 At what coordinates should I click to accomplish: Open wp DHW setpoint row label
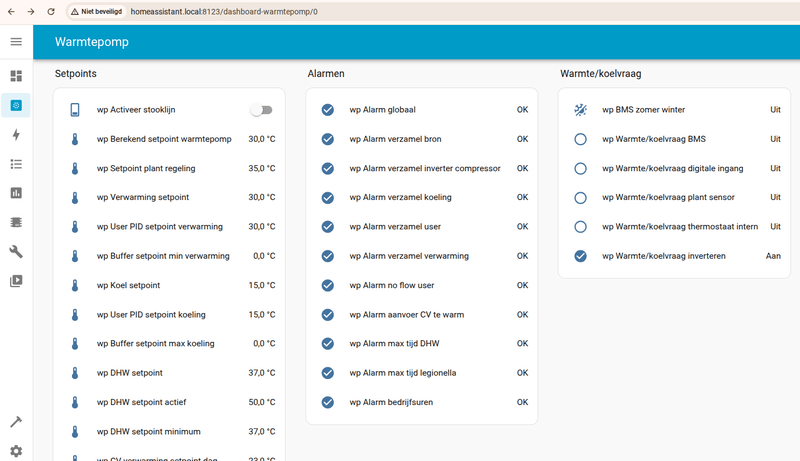pyautogui.click(x=130, y=373)
